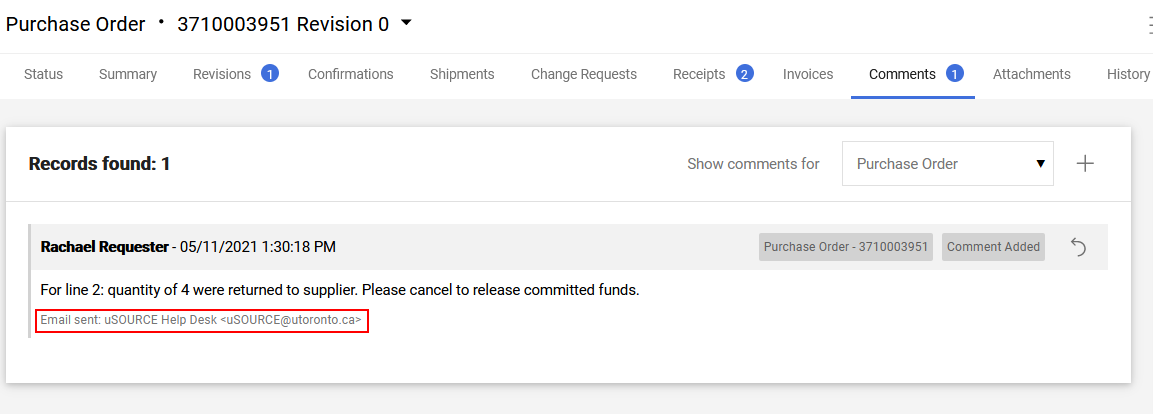Click the plus icon to add comment
1153x414 pixels.
tap(1085, 163)
